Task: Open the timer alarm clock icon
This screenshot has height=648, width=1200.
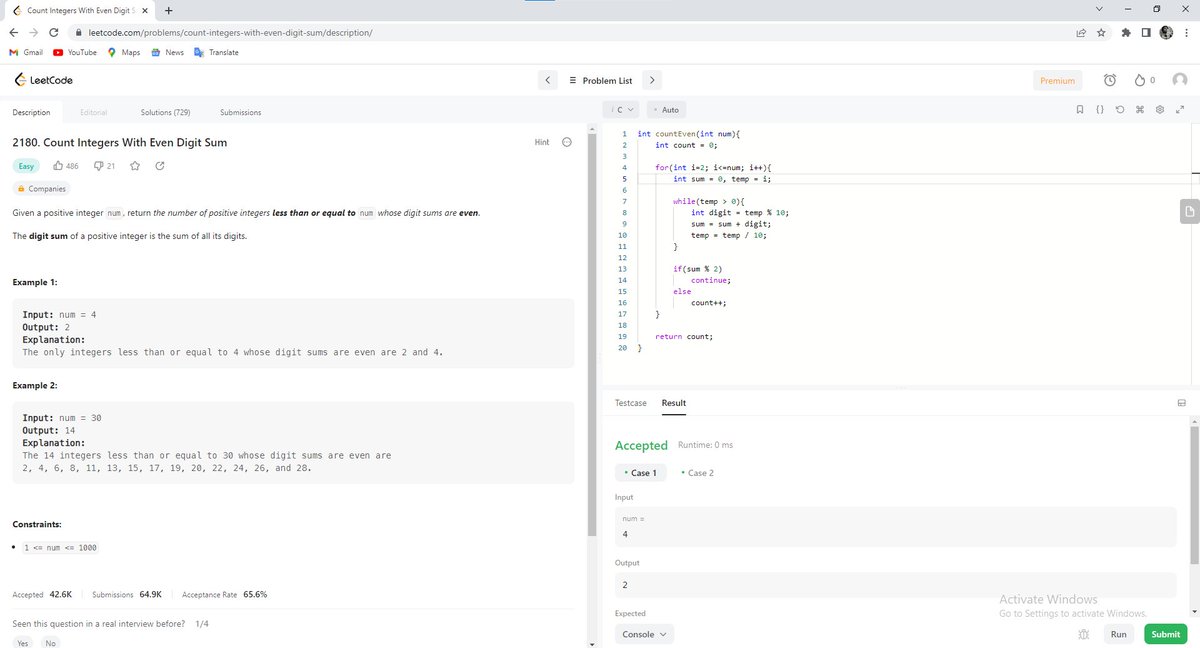Action: (x=1110, y=80)
